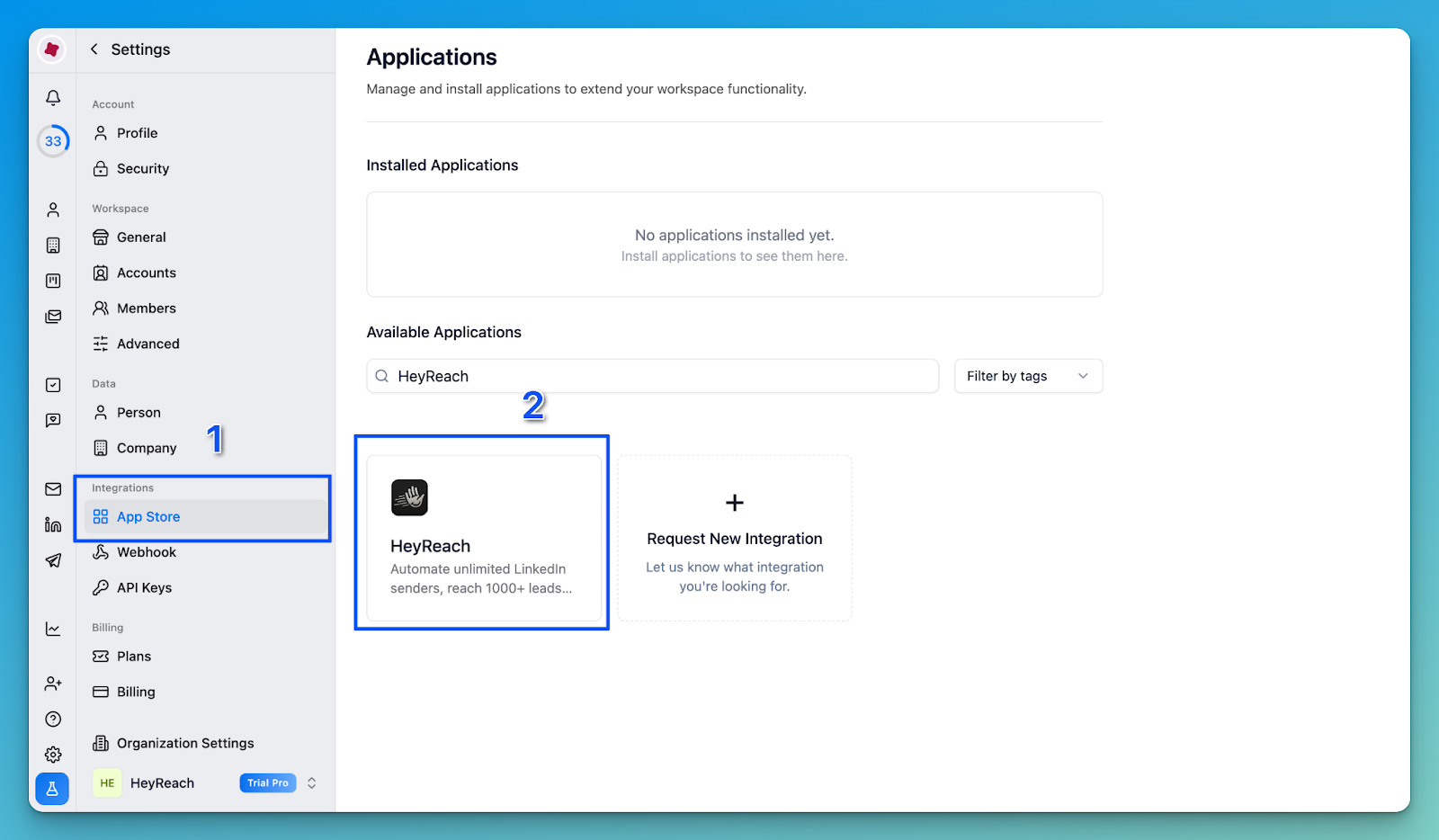Select App Store in Integrations
Image resolution: width=1439 pixels, height=840 pixels.
(206, 516)
